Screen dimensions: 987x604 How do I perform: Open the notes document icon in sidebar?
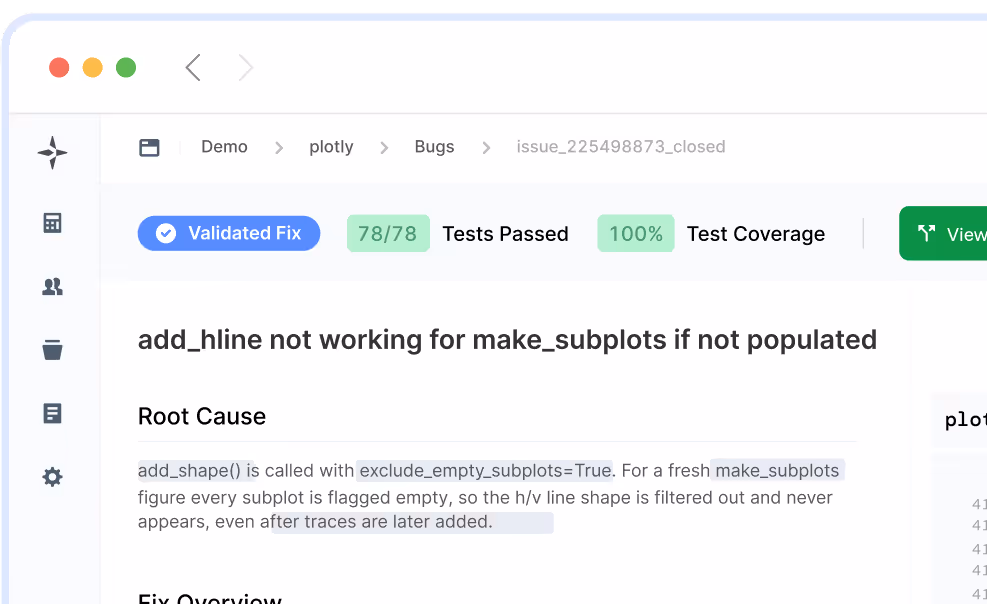tap(52, 413)
